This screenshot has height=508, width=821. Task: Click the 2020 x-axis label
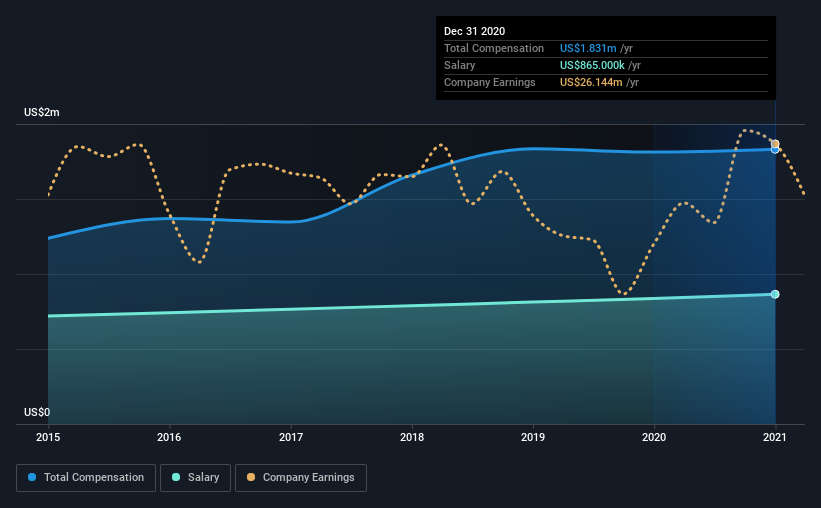[654, 437]
